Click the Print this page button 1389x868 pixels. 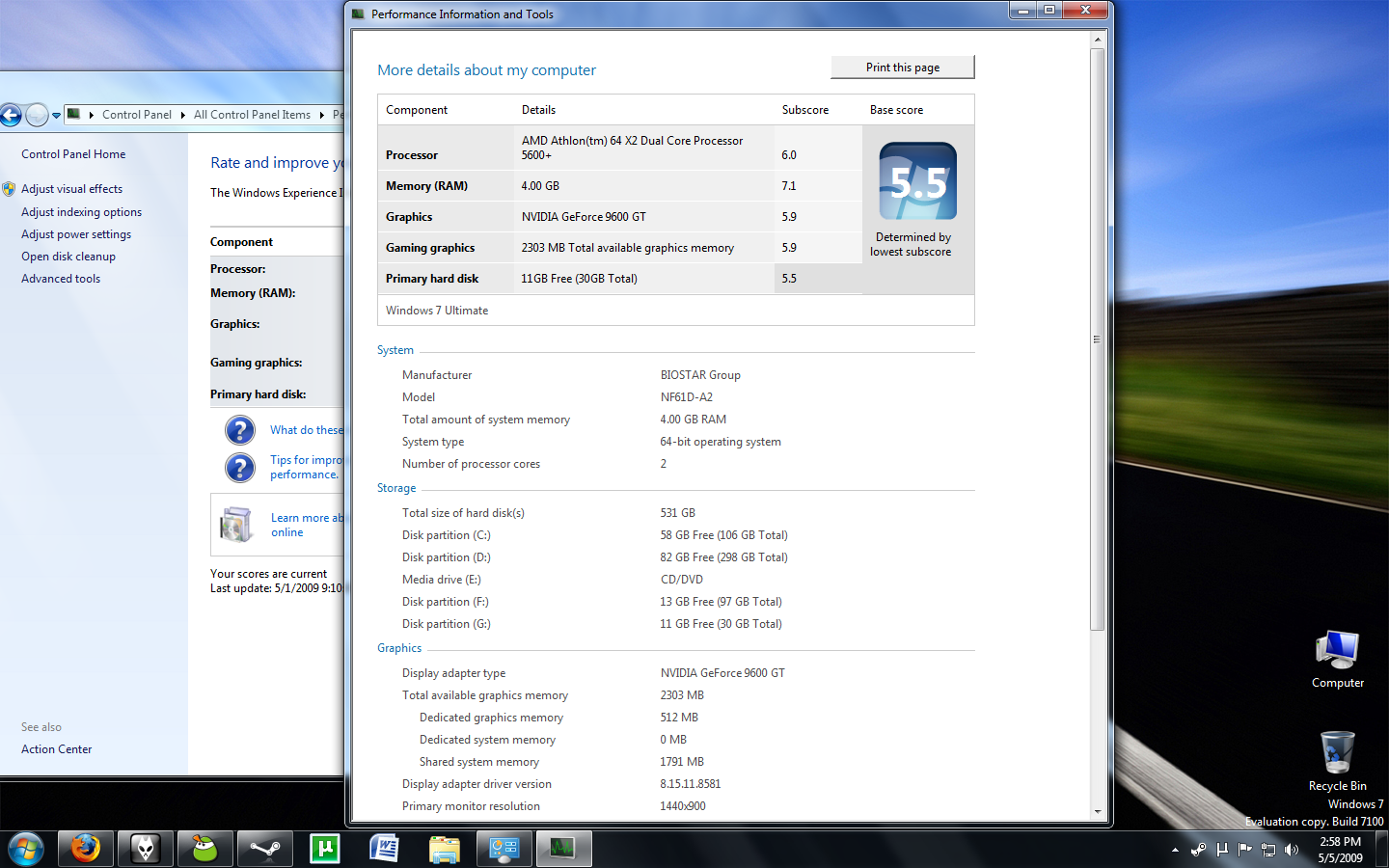click(902, 68)
